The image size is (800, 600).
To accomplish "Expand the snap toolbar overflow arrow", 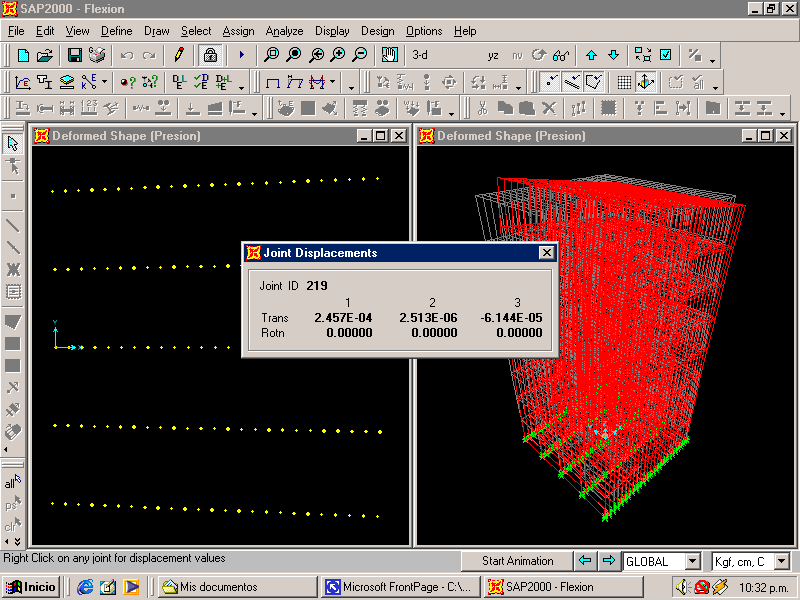I will tap(715, 88).
